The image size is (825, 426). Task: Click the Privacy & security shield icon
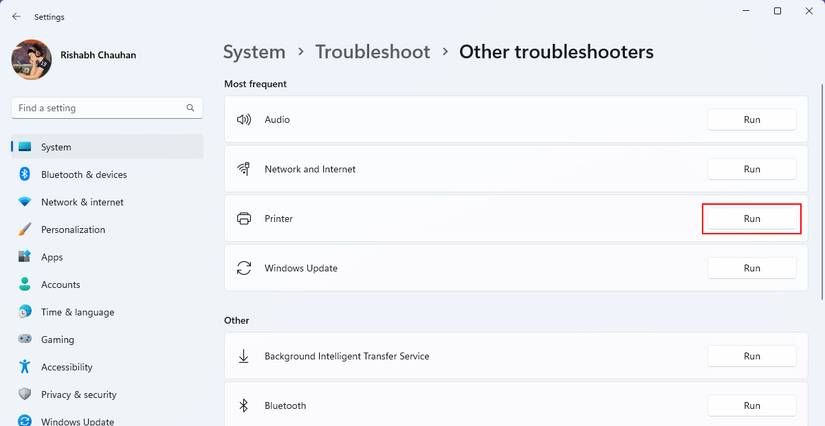coord(25,395)
